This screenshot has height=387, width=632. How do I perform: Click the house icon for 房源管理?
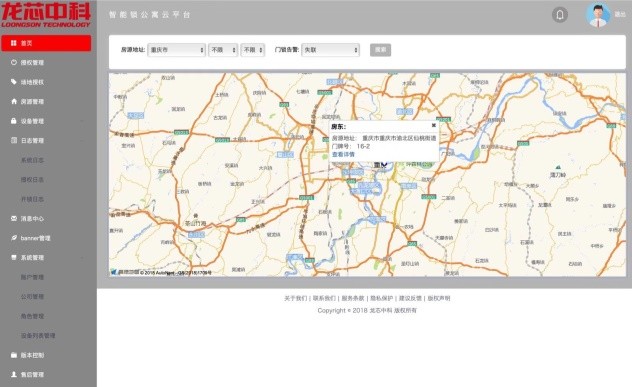pyautogui.click(x=14, y=101)
